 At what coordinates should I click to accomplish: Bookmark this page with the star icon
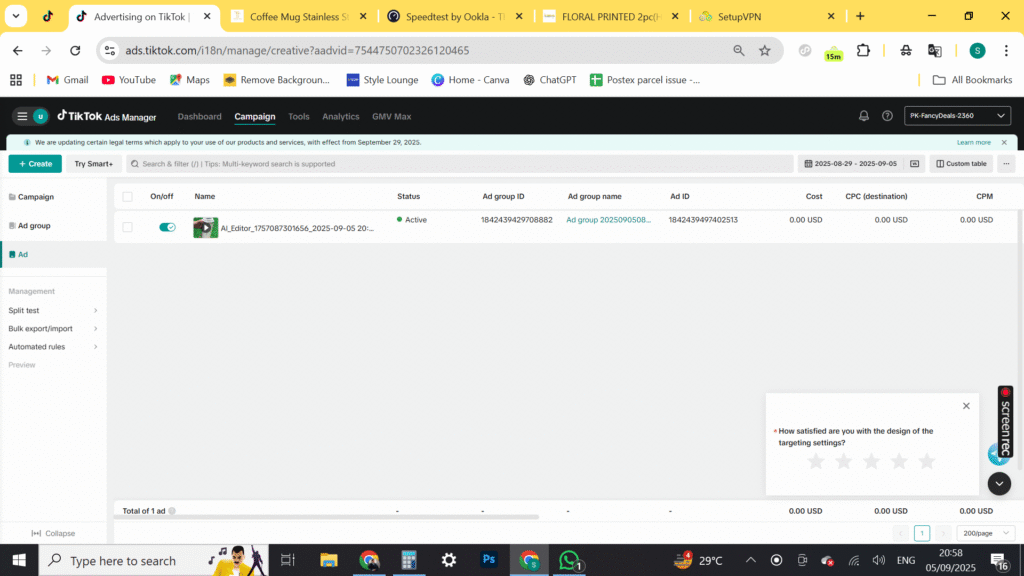765,50
